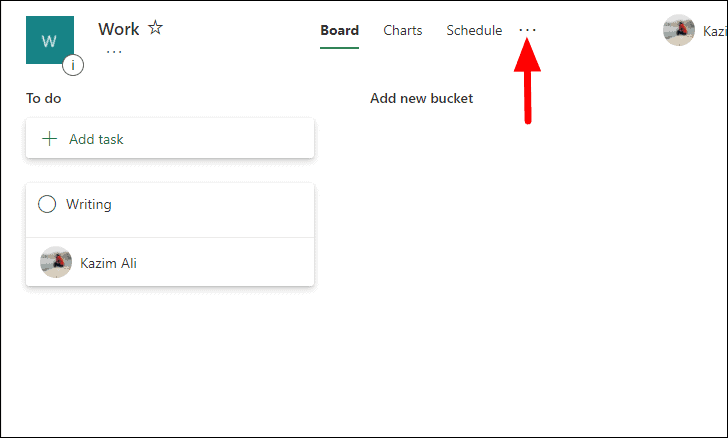The height and width of the screenshot is (438, 728).
Task: Click Kazim Ali's avatar on the task card
Action: (56, 262)
